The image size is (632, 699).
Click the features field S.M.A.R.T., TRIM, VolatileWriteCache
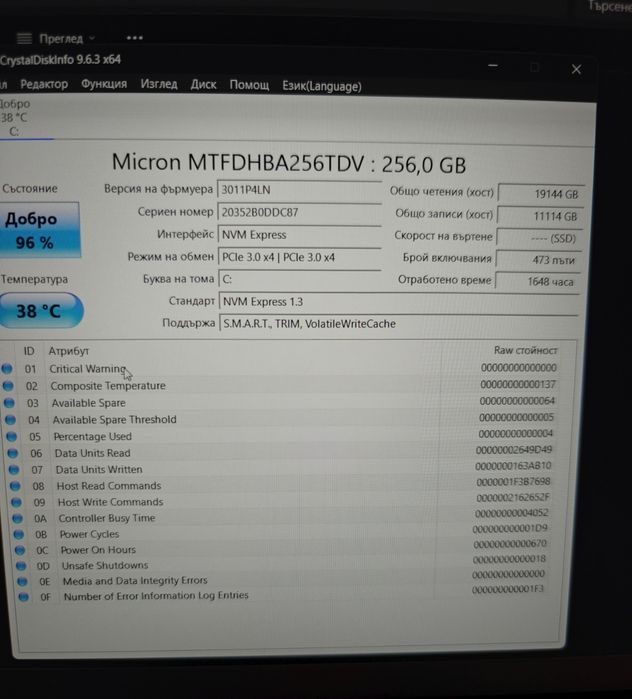(x=399, y=324)
